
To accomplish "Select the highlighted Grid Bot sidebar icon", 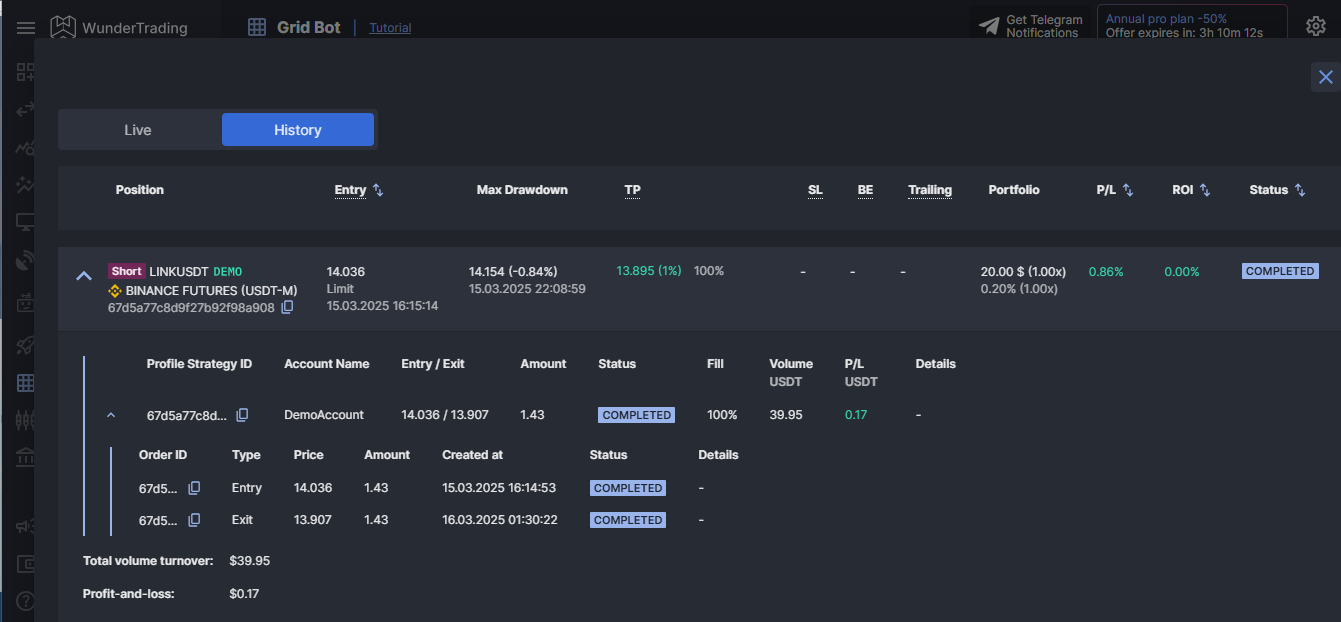I will click(25, 382).
